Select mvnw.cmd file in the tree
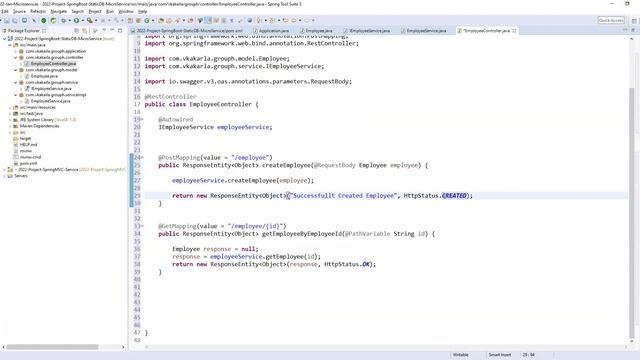Screen dimensions: 640x360 point(30,157)
